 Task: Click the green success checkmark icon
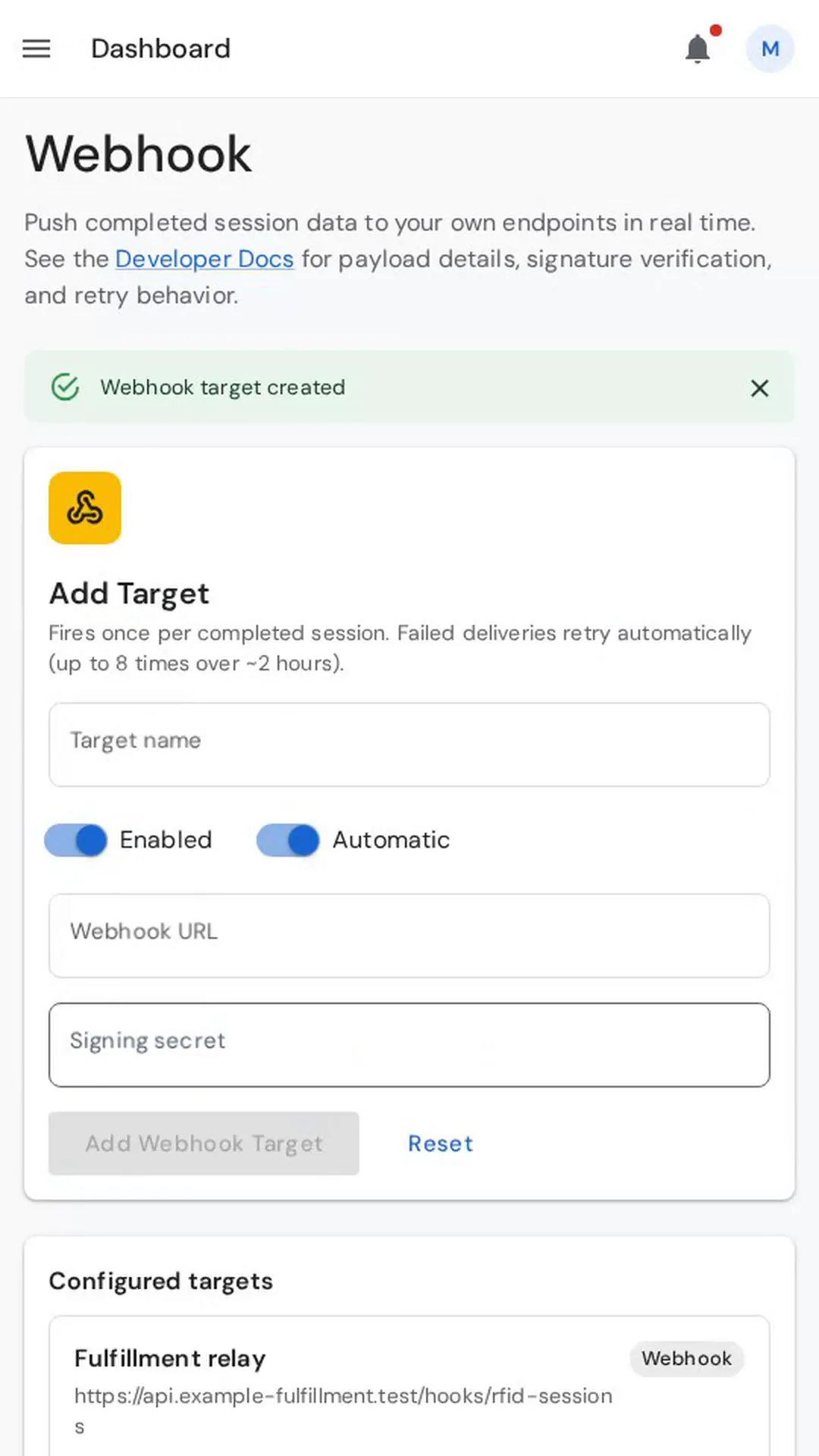[x=65, y=387]
